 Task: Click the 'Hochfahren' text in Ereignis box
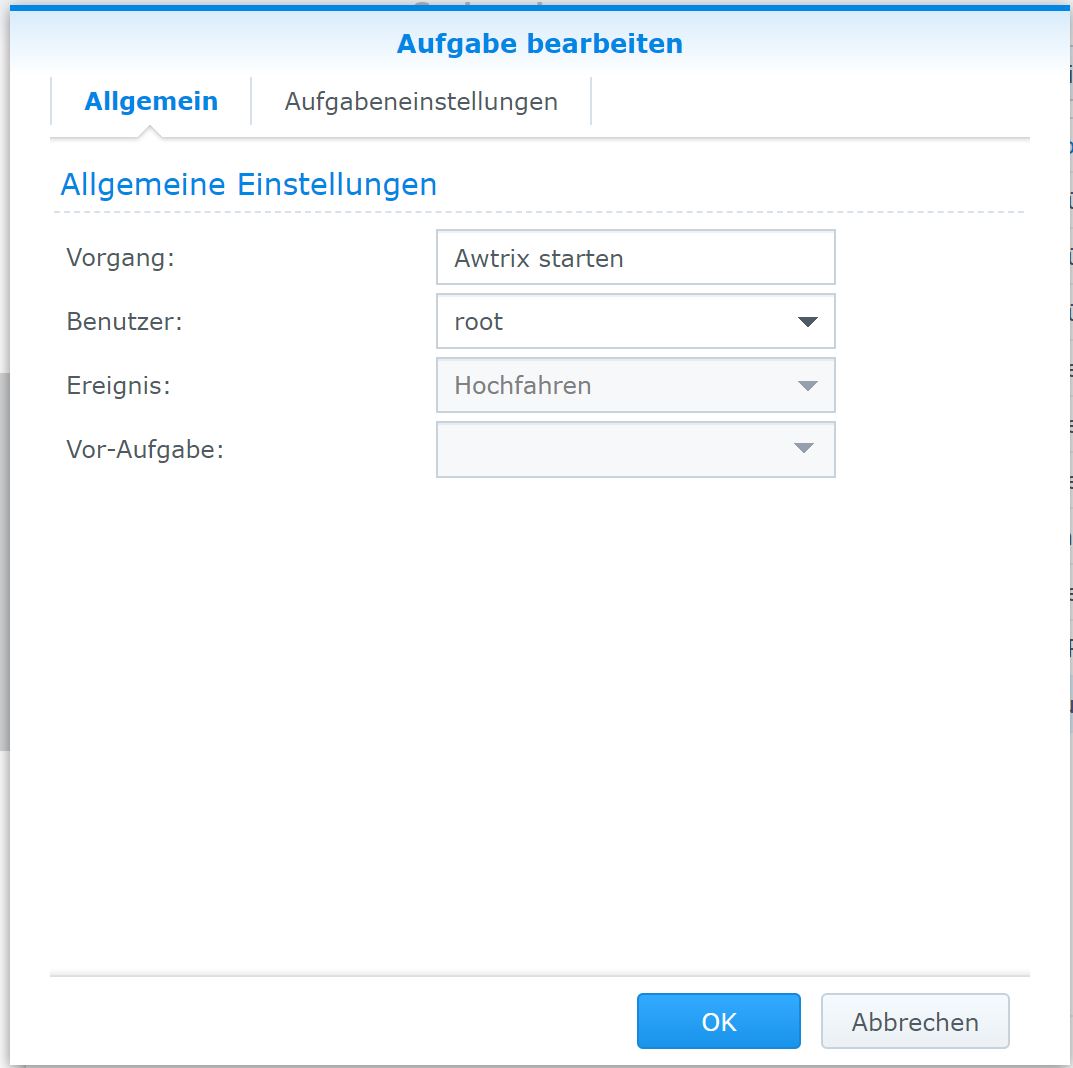coord(522,386)
